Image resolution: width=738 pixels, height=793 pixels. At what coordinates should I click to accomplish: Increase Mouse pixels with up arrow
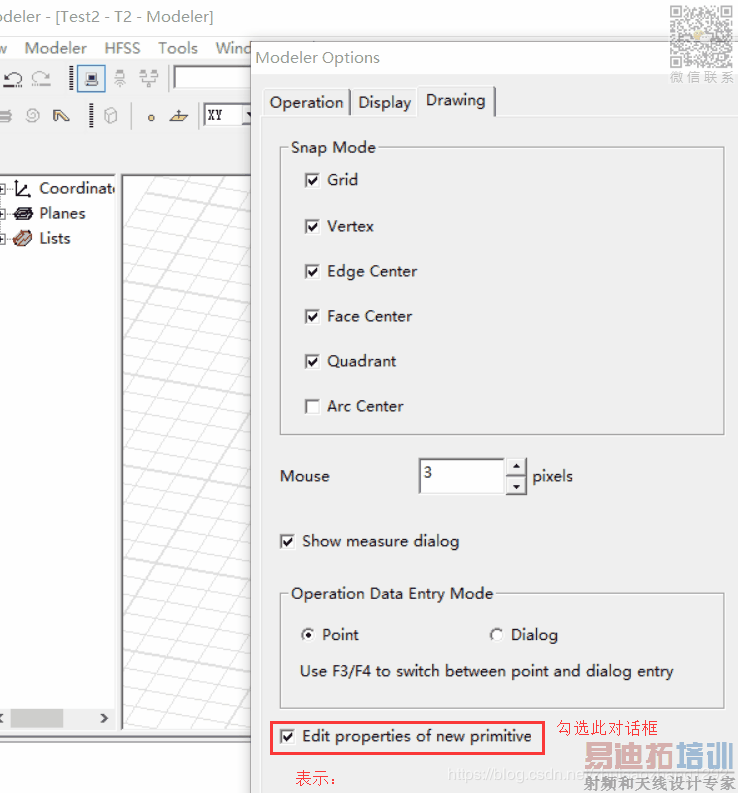point(516,466)
